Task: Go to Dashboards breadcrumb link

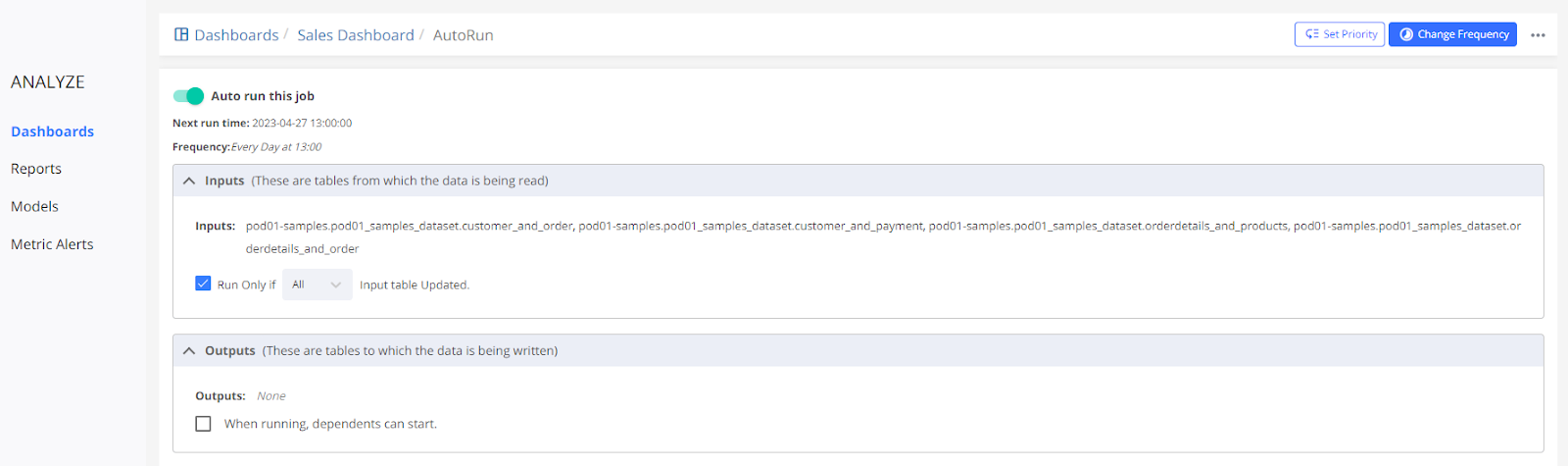Action: coord(236,35)
